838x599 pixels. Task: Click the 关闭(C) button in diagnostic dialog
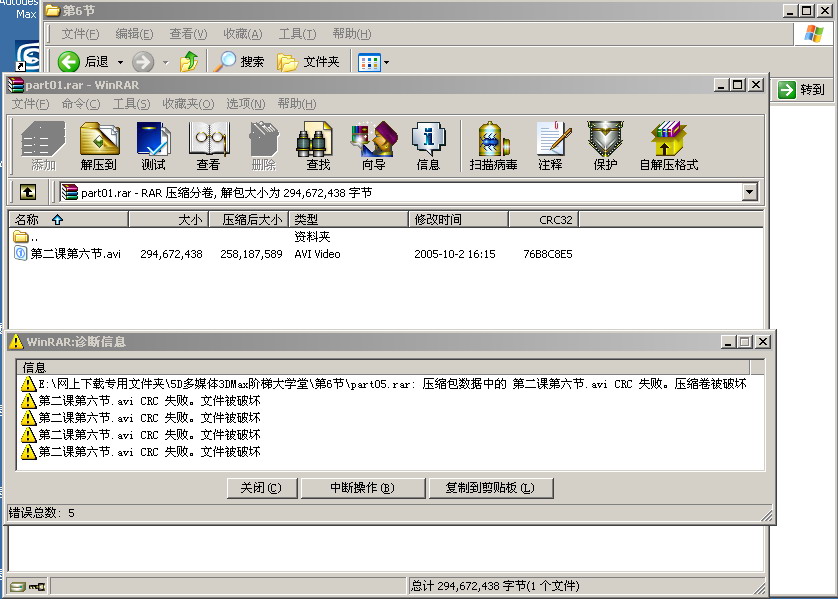click(x=262, y=488)
